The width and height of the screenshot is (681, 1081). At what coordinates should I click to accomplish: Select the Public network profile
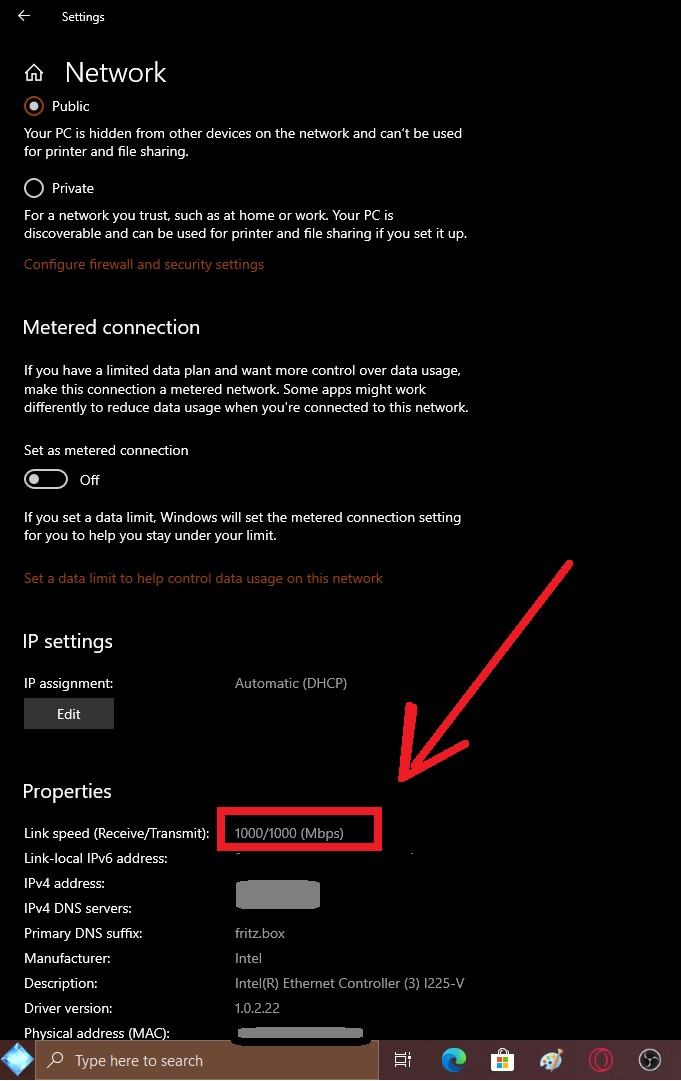point(35,106)
